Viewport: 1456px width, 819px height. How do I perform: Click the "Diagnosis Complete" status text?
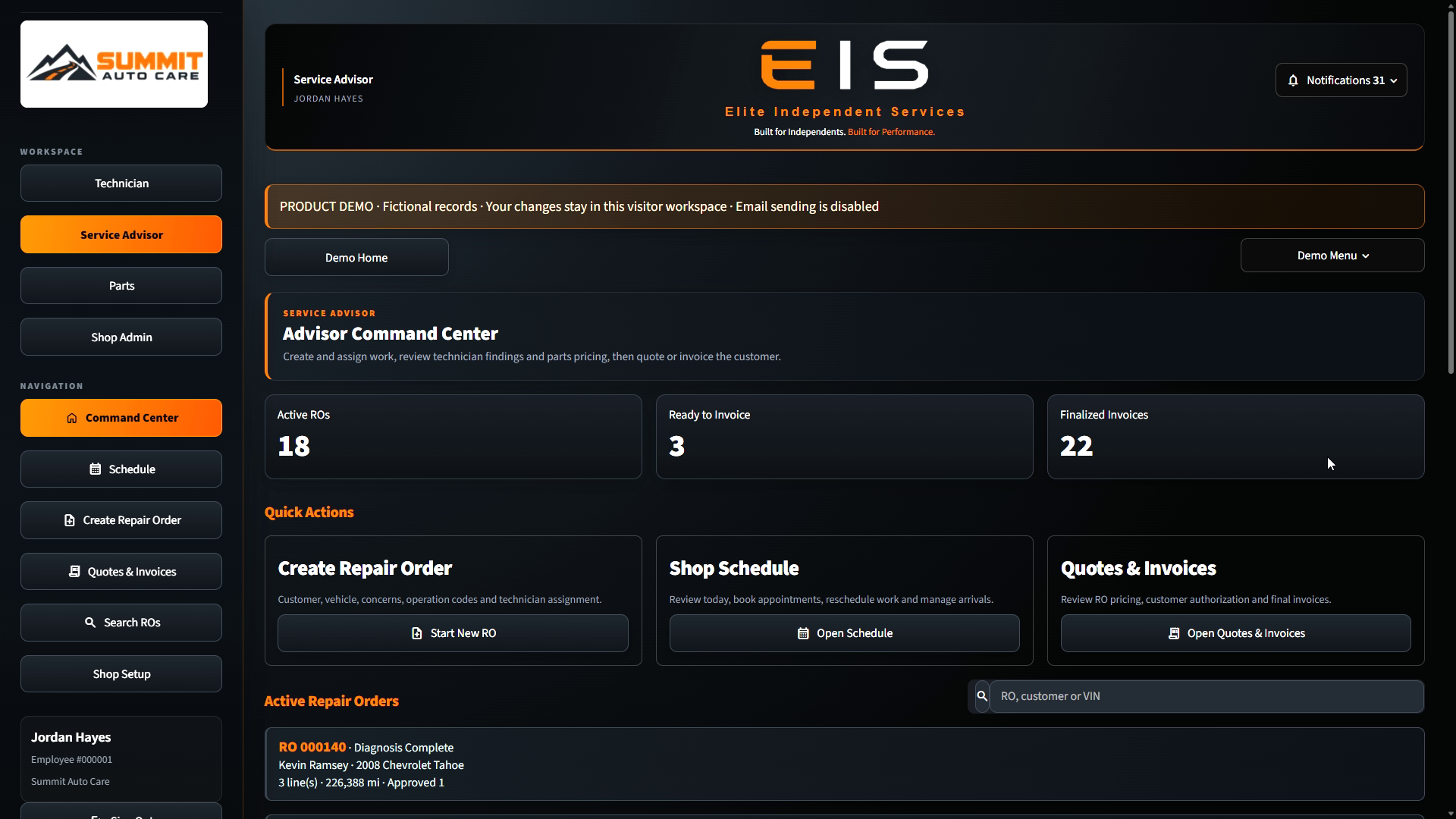point(403,748)
